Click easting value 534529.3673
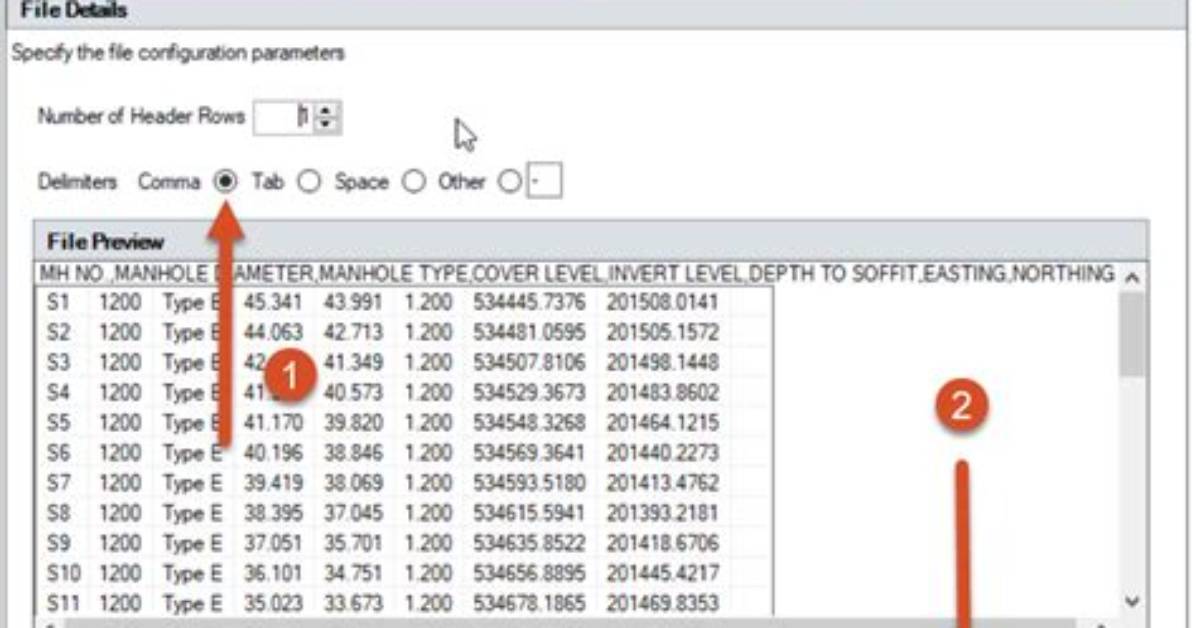The width and height of the screenshot is (1196, 628). (x=529, y=393)
